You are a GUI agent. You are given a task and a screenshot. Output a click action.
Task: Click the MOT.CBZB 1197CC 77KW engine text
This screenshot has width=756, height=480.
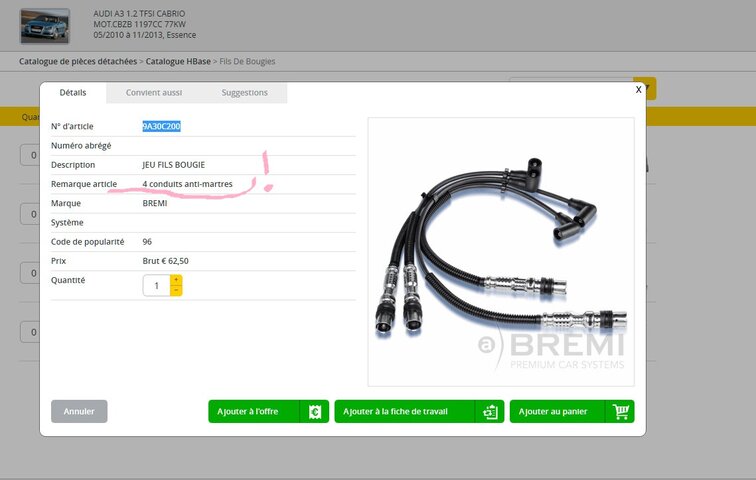click(139, 24)
